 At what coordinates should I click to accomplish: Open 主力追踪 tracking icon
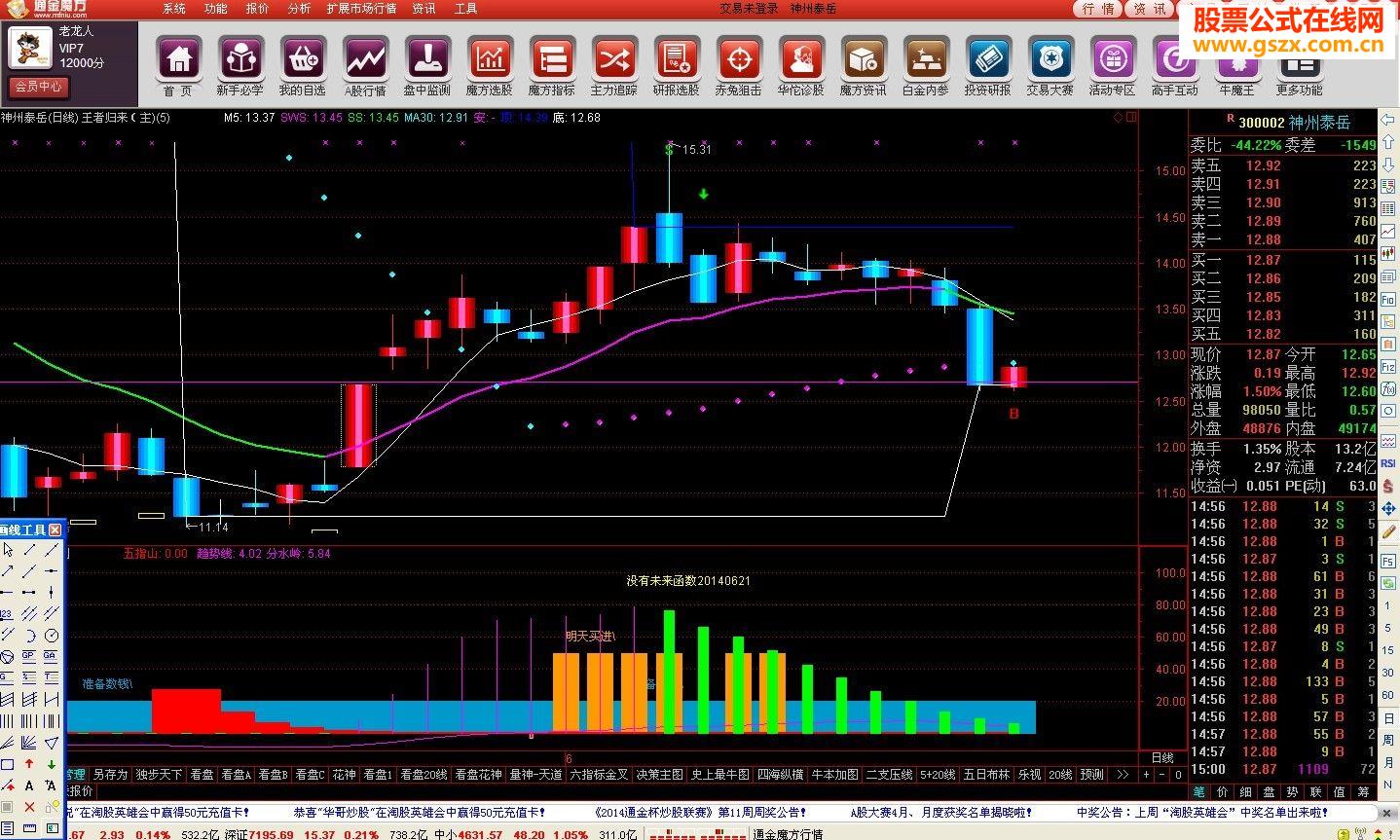click(613, 57)
